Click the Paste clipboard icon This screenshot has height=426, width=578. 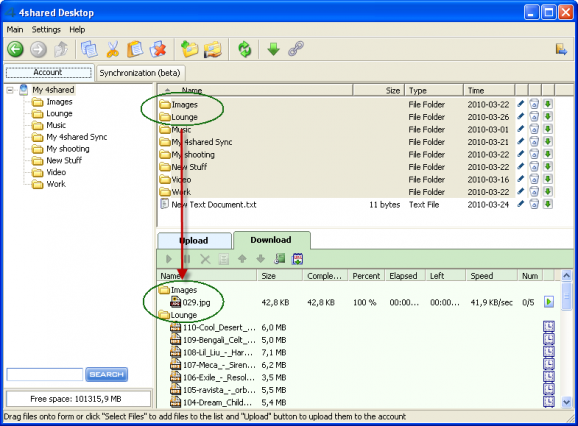pos(135,49)
